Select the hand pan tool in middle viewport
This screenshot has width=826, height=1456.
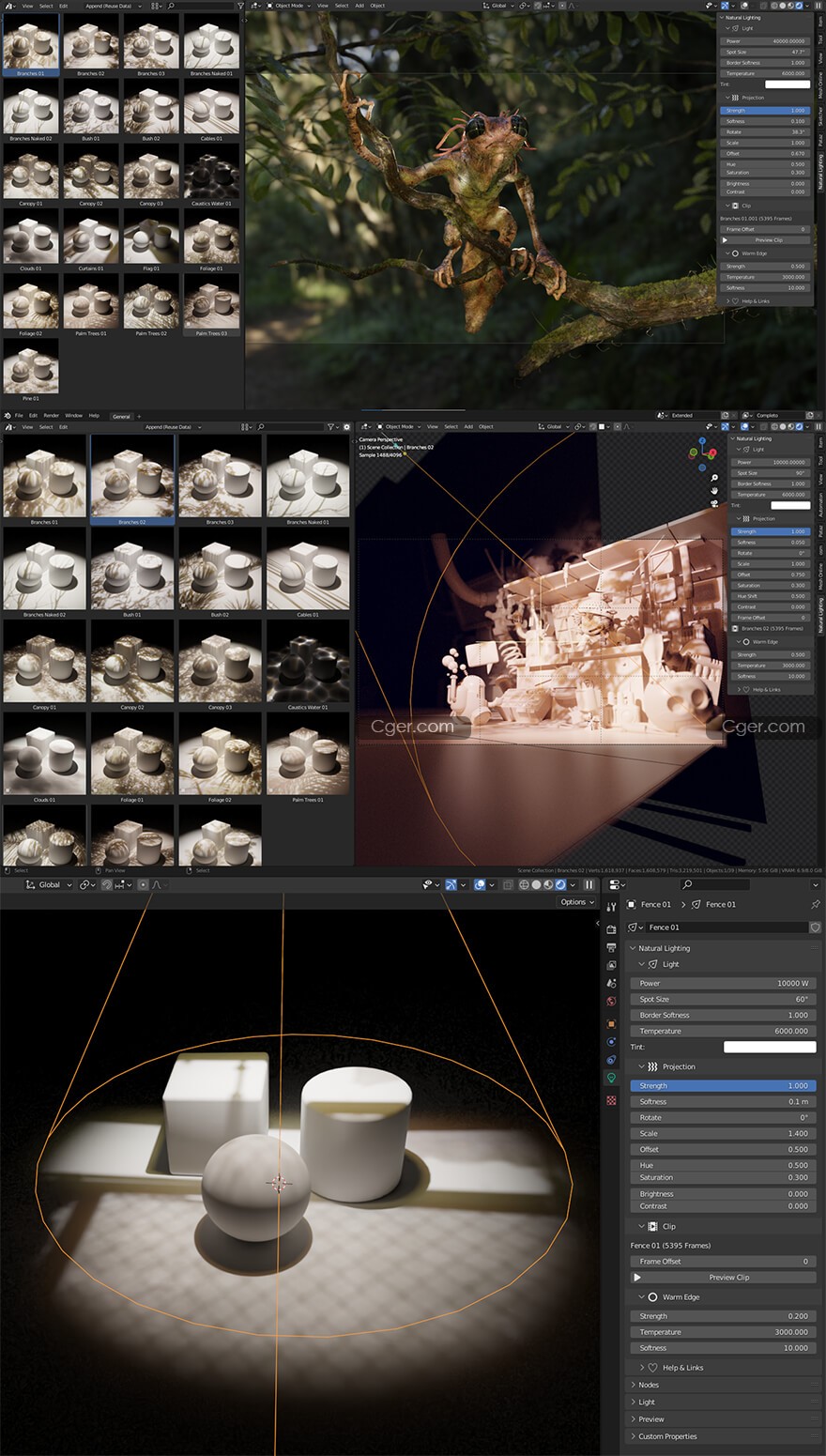714,490
